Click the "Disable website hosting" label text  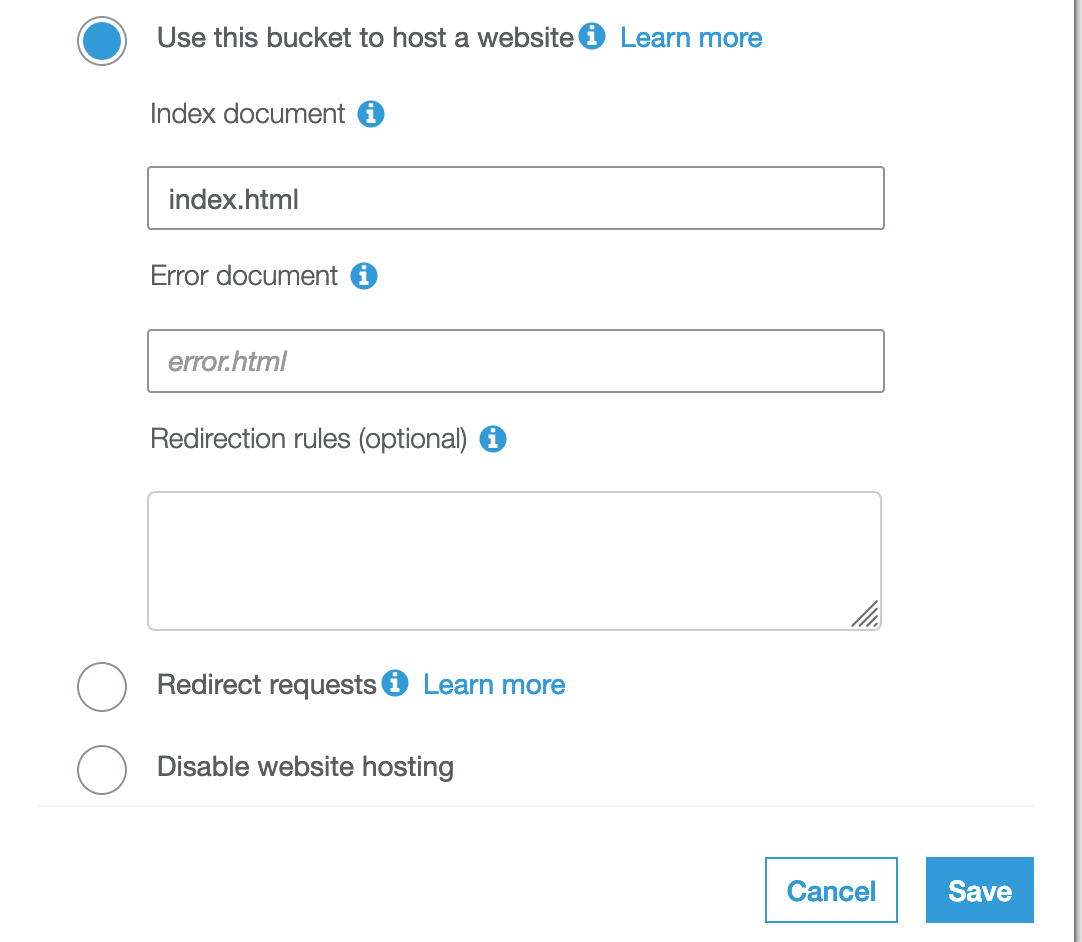[305, 767]
